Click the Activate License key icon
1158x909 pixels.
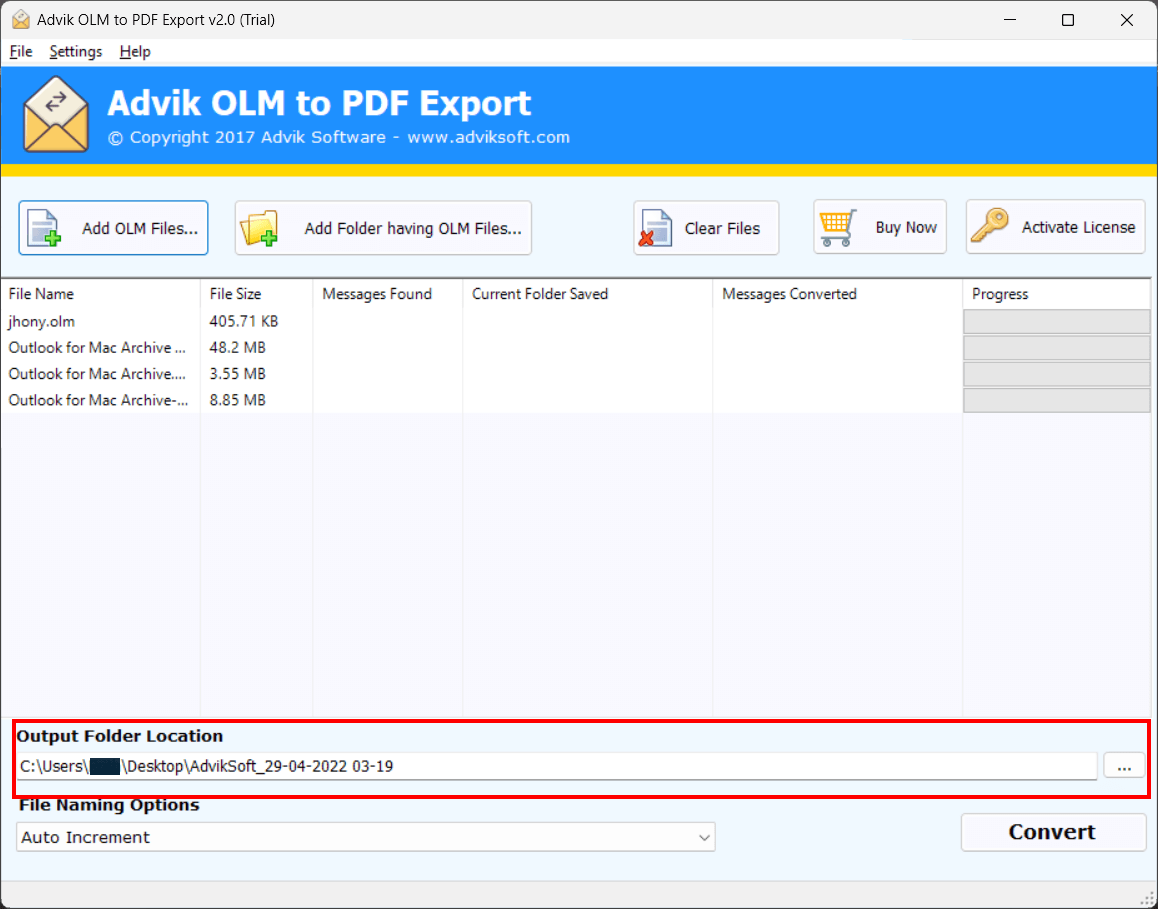[x=990, y=226]
